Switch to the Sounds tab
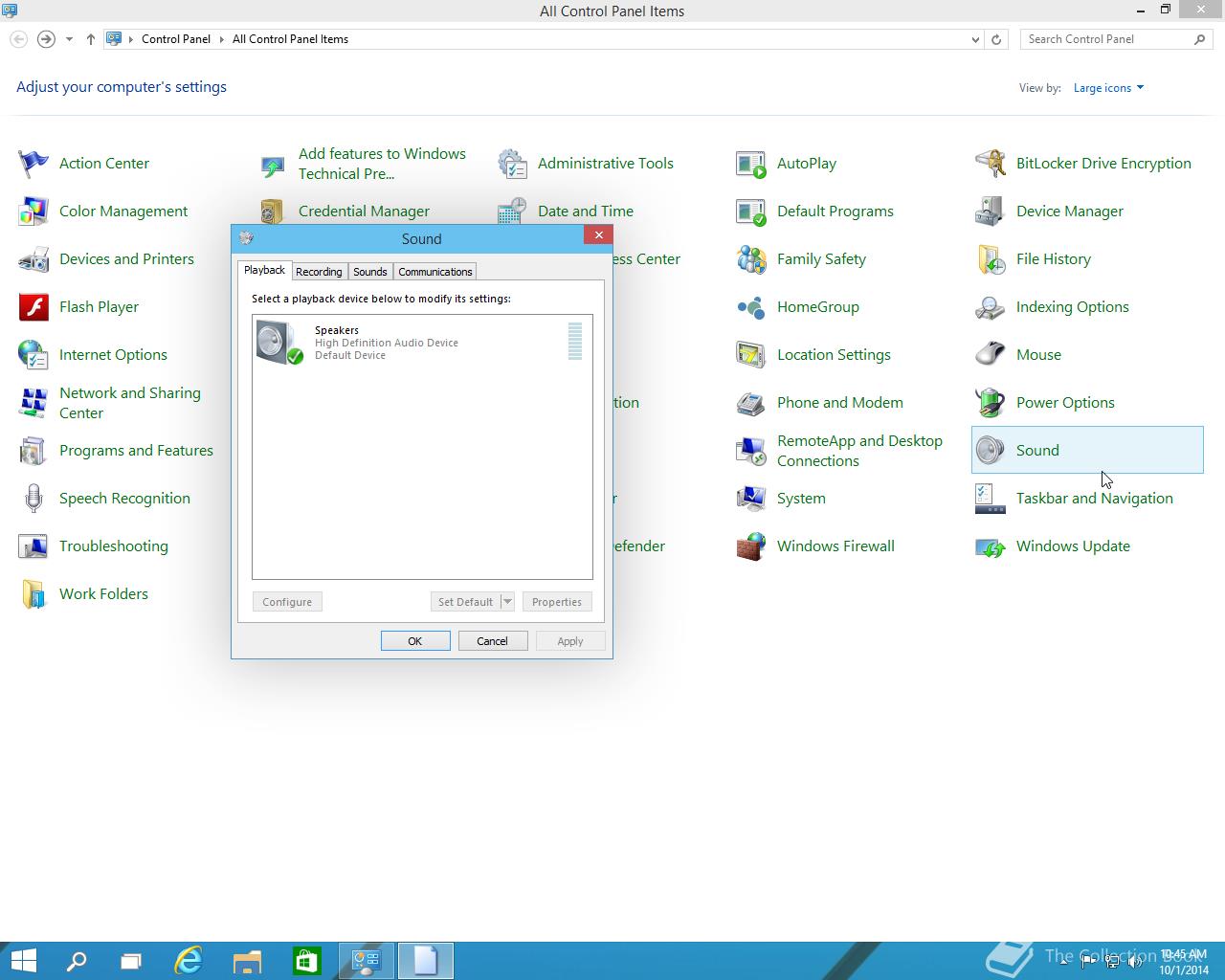Image resolution: width=1225 pixels, height=980 pixels. click(370, 272)
